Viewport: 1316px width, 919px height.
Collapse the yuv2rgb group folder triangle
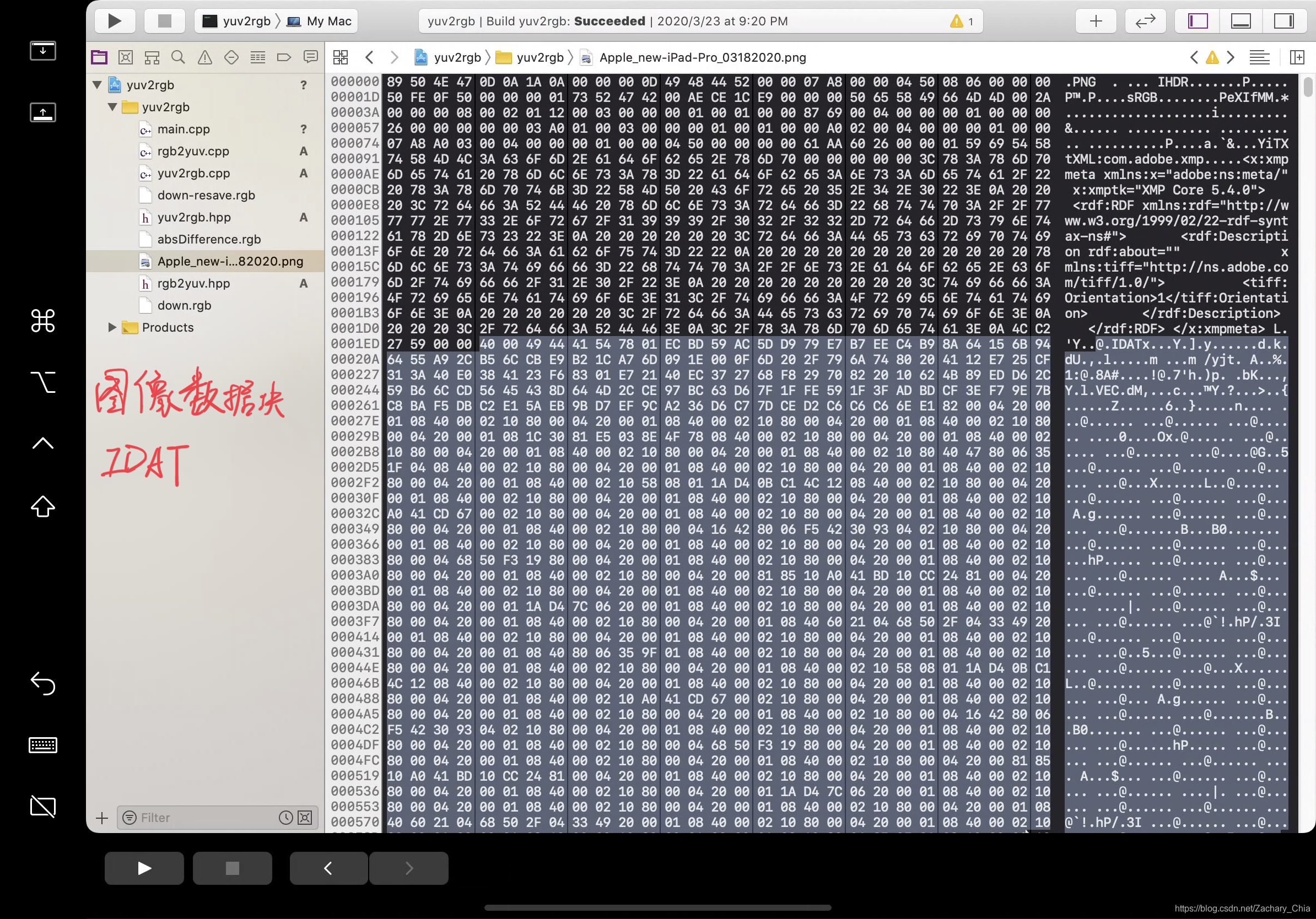112,107
